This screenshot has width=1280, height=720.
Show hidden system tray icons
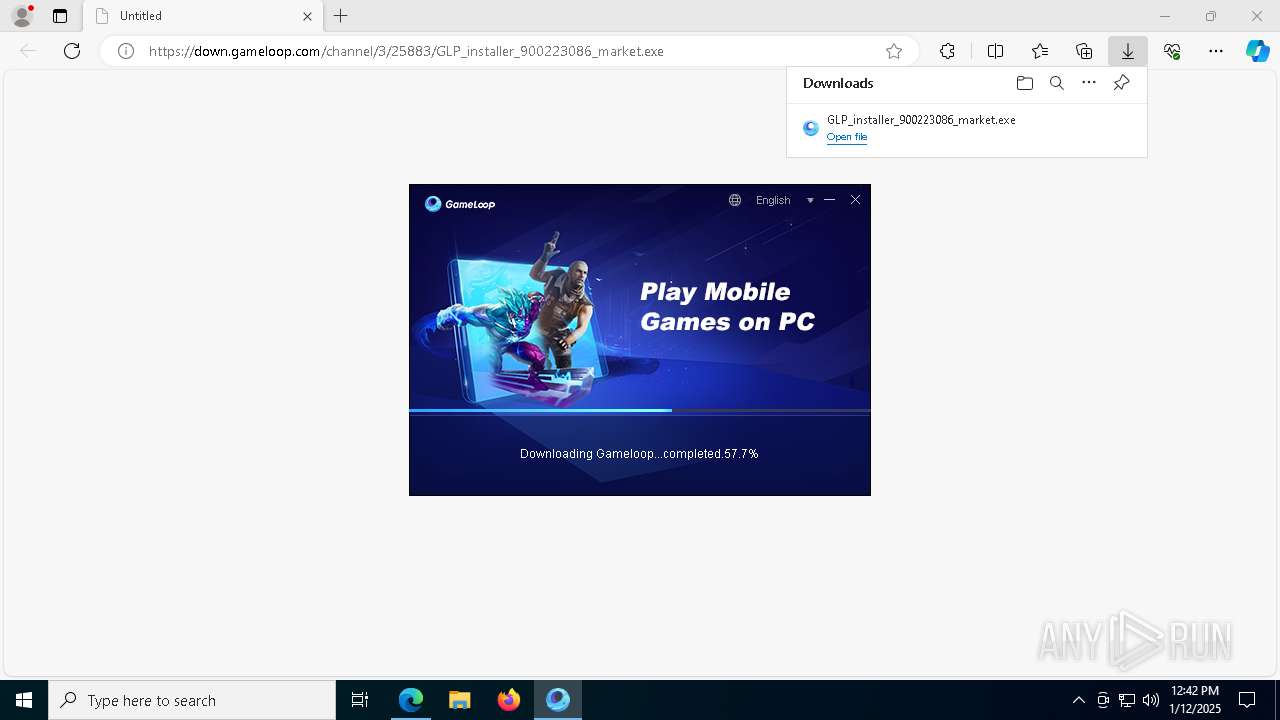(x=1078, y=700)
